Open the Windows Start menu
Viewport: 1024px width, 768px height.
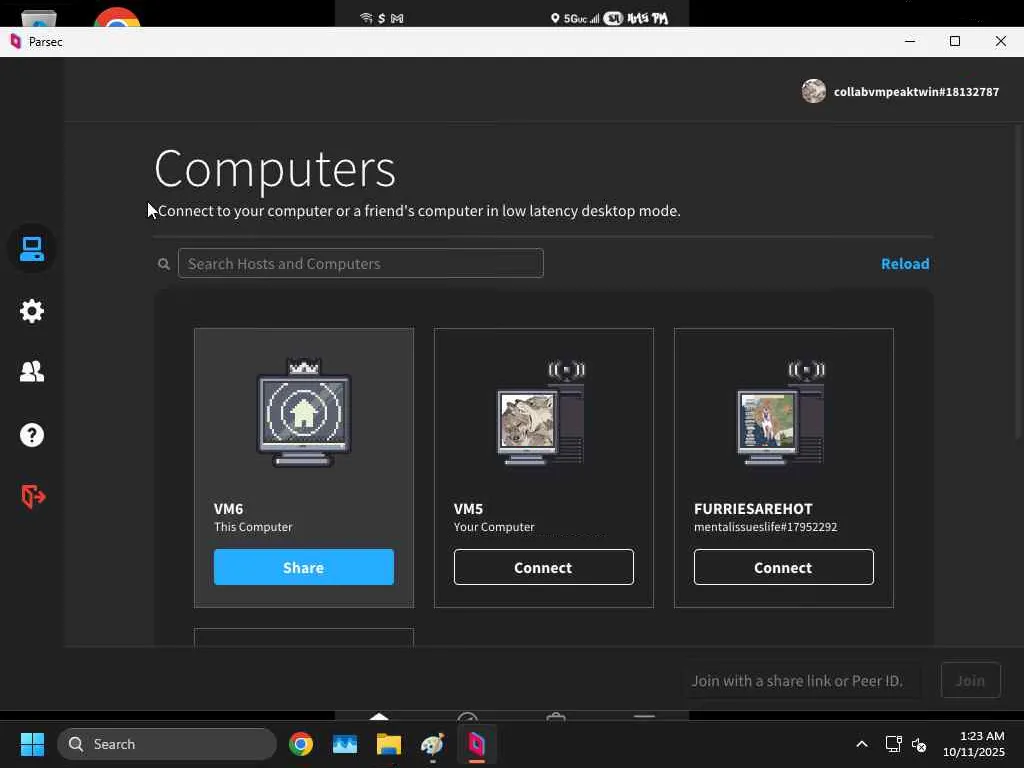click(x=32, y=744)
